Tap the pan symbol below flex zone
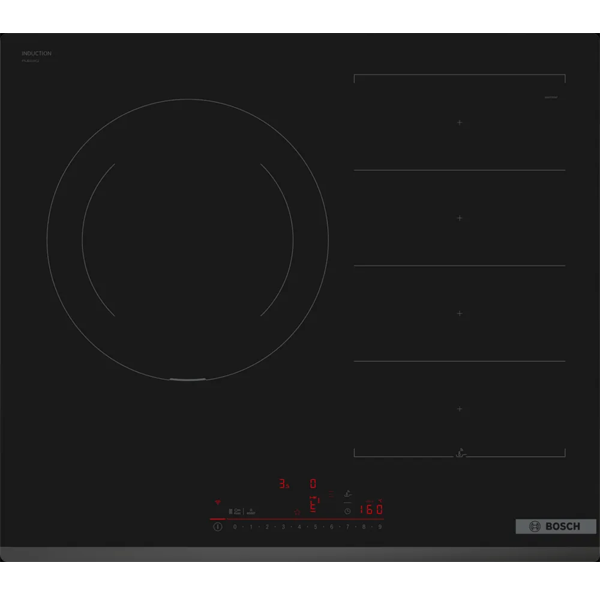Viewport: 600px width, 600px height. tap(461, 451)
